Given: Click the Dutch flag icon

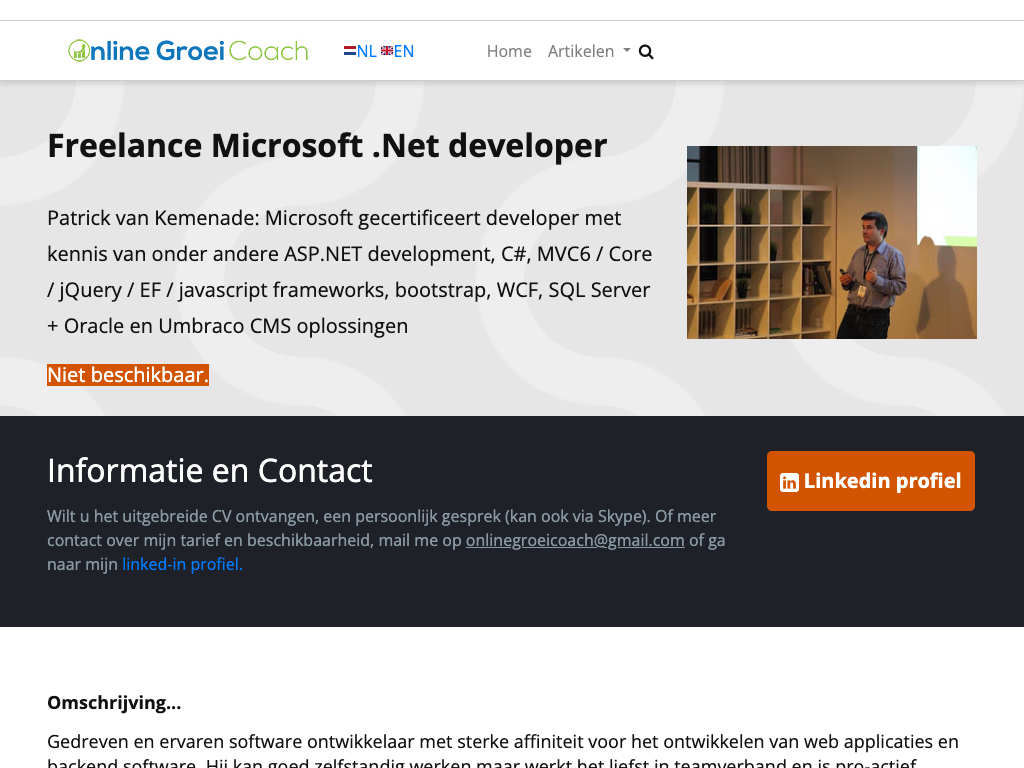Looking at the screenshot, I should tap(350, 51).
